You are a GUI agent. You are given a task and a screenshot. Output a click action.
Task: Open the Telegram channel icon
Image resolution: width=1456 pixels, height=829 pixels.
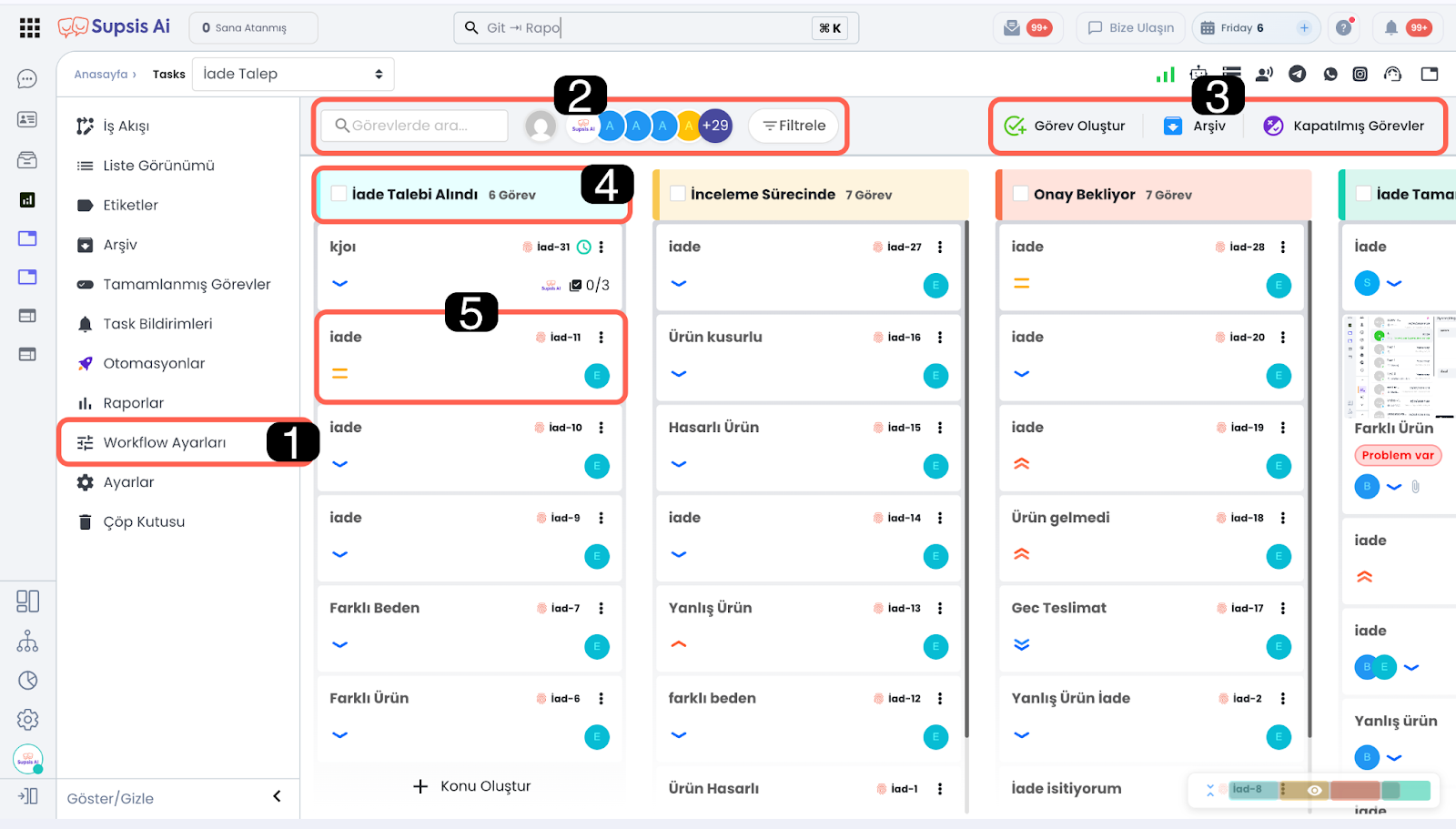pyautogui.click(x=1298, y=75)
